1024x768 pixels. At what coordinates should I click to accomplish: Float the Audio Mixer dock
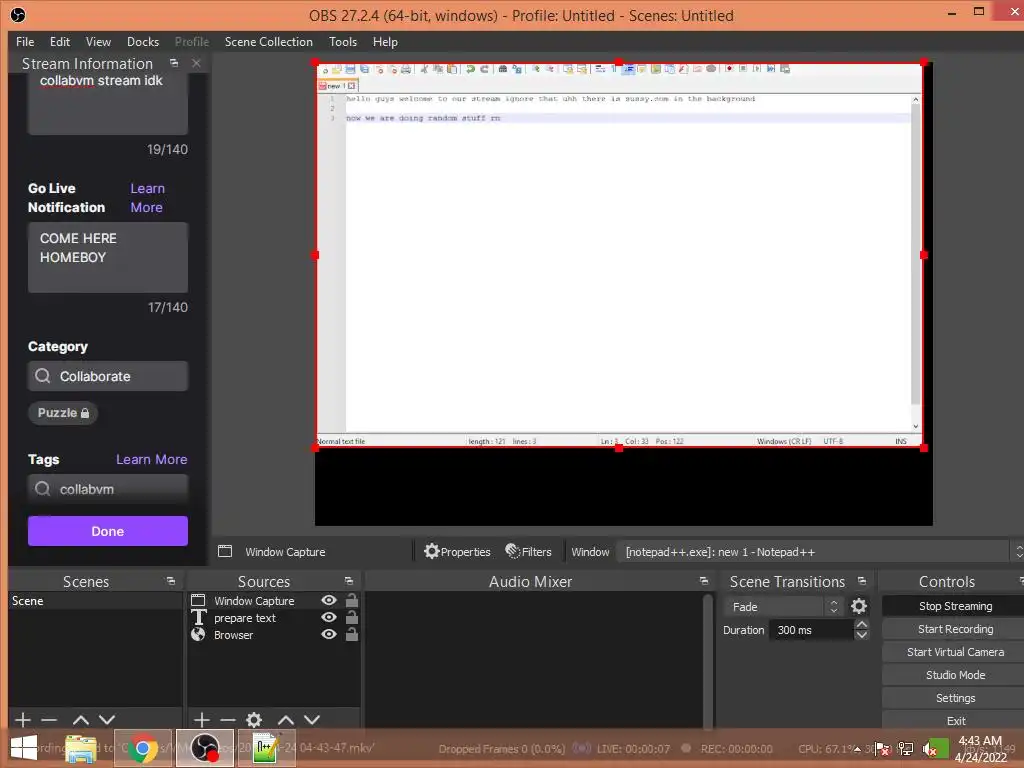(x=704, y=581)
